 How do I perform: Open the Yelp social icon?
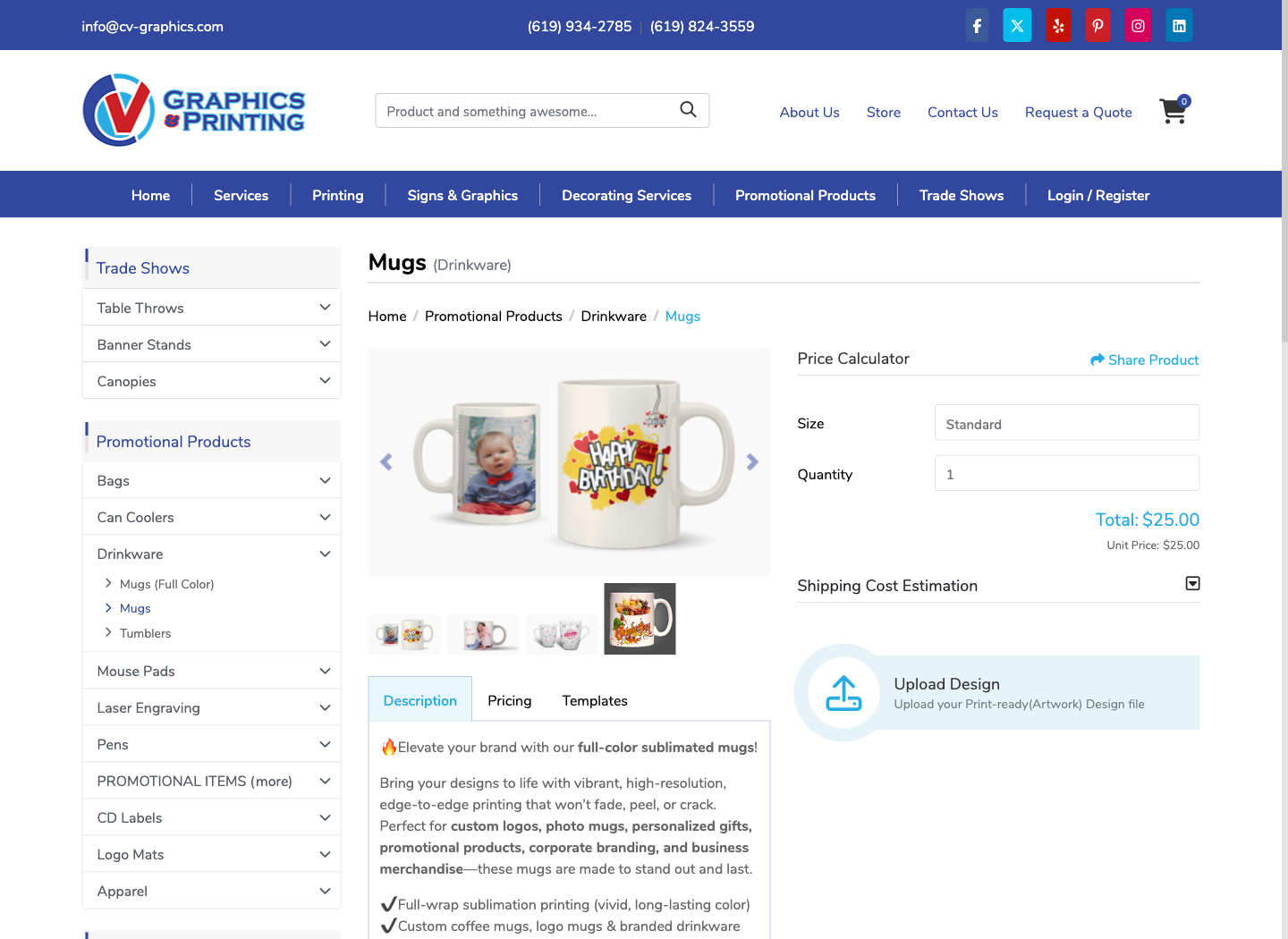[x=1058, y=26]
